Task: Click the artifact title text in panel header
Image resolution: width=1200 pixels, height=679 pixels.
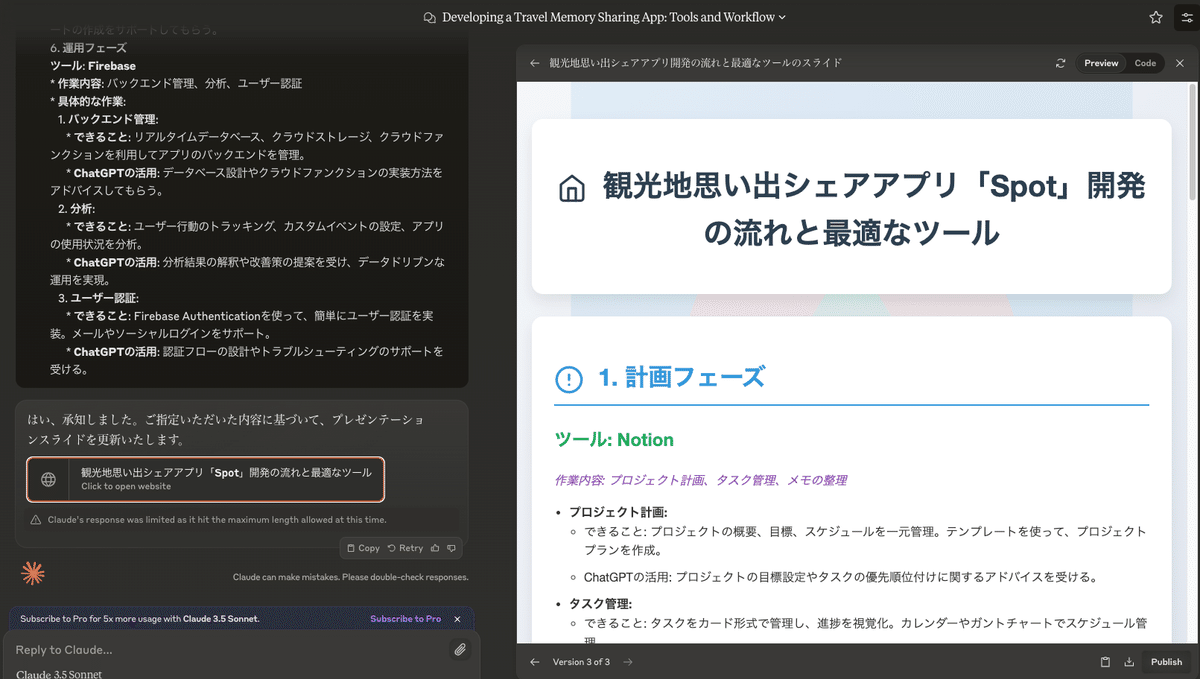Action: tap(696, 63)
